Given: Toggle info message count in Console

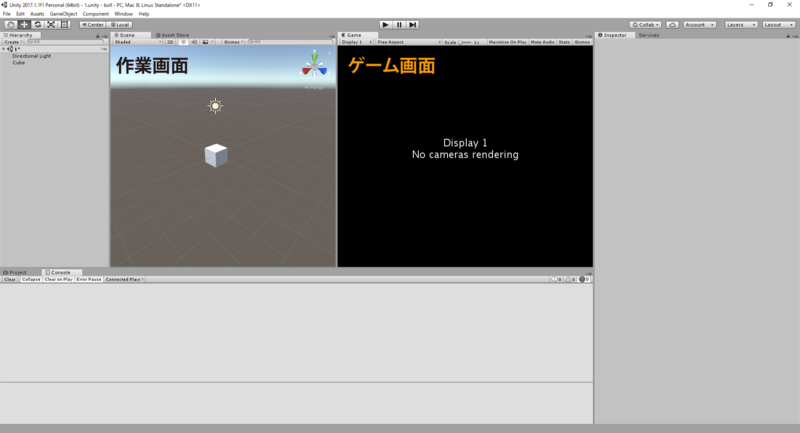Looking at the screenshot, I should pos(556,279).
